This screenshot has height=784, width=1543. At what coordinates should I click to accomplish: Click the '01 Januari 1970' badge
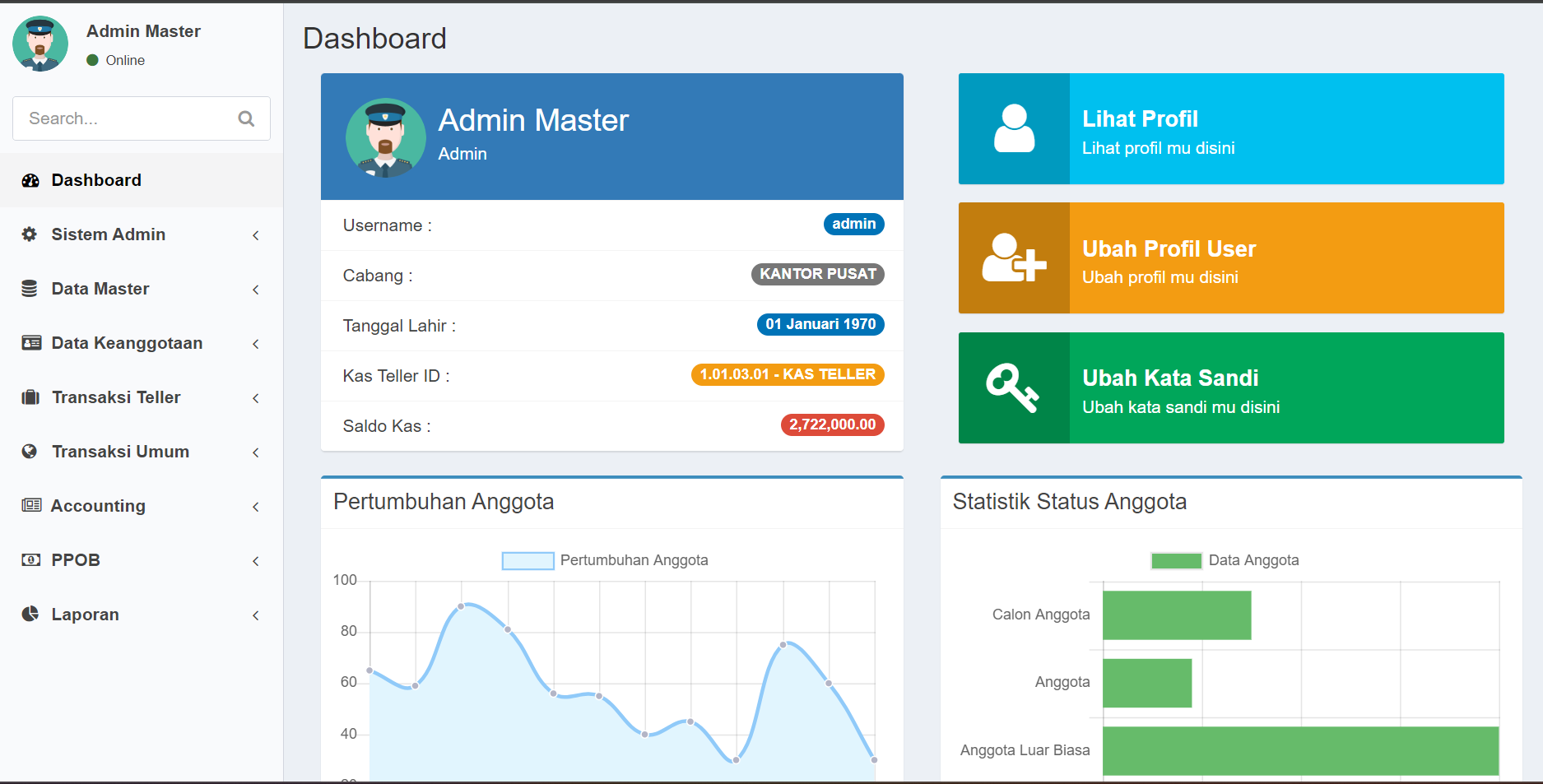pyautogui.click(x=820, y=324)
